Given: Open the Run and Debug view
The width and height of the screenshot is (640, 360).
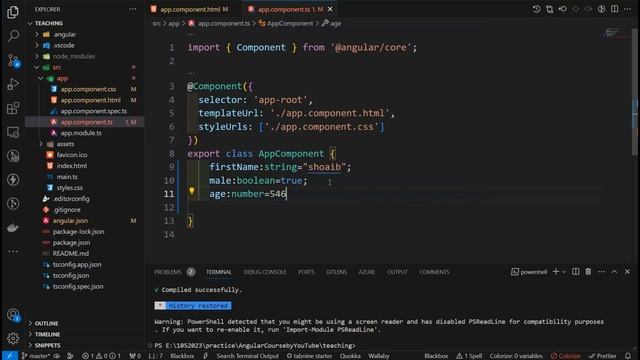Looking at the screenshot, I should click(x=13, y=84).
